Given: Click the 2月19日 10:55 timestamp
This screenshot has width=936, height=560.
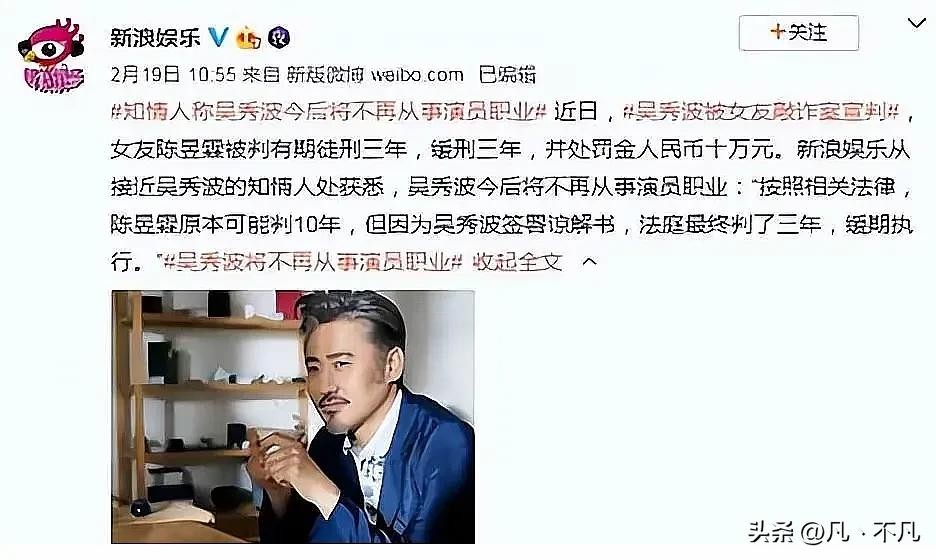Looking at the screenshot, I should point(174,75).
